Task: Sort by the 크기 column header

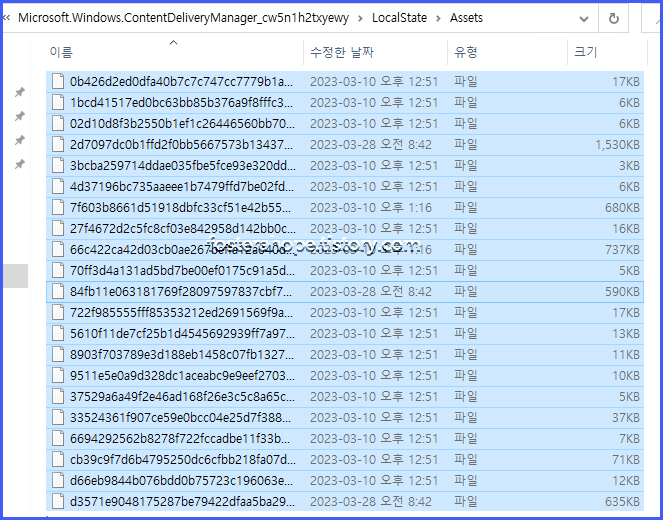Action: [x=586, y=52]
